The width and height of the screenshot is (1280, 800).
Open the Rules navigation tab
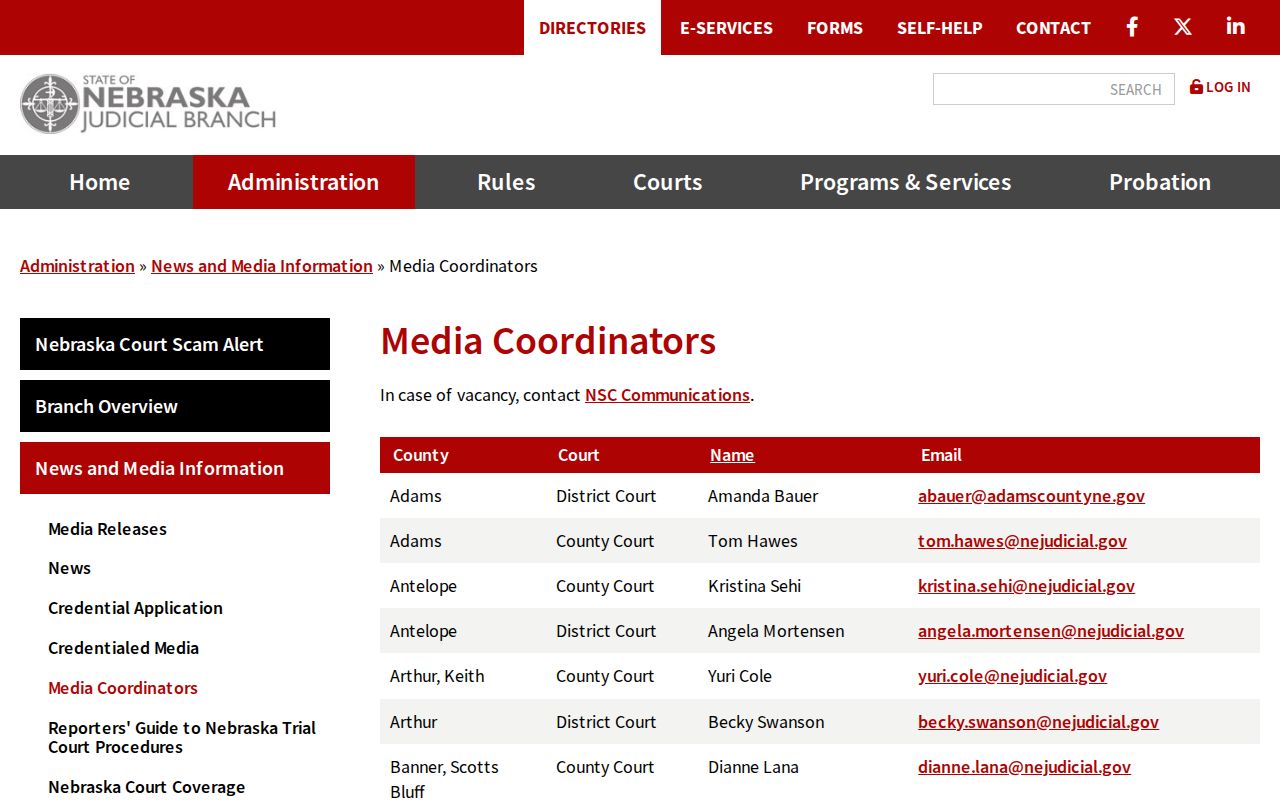pos(506,182)
